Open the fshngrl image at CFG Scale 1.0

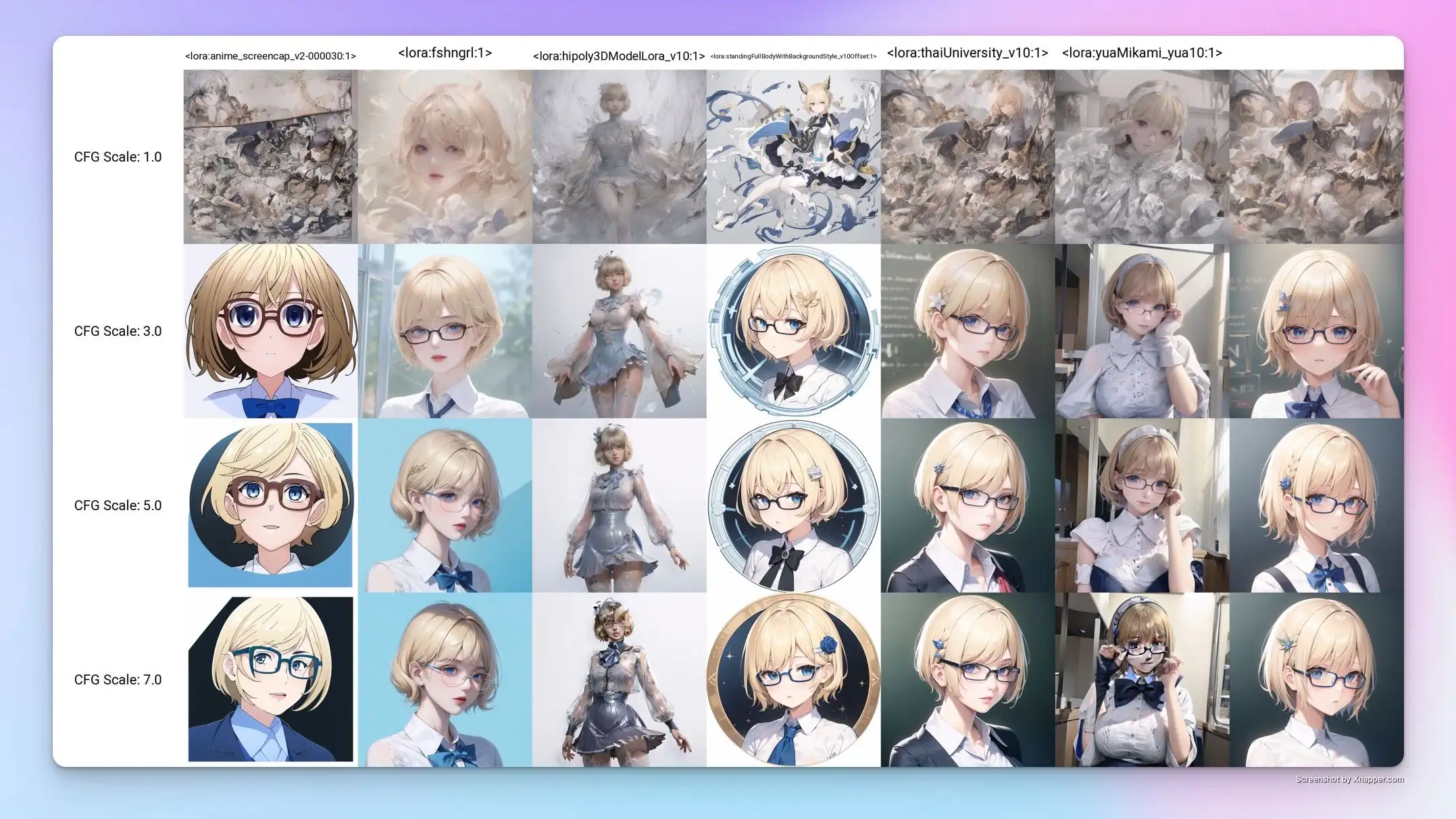click(x=445, y=157)
